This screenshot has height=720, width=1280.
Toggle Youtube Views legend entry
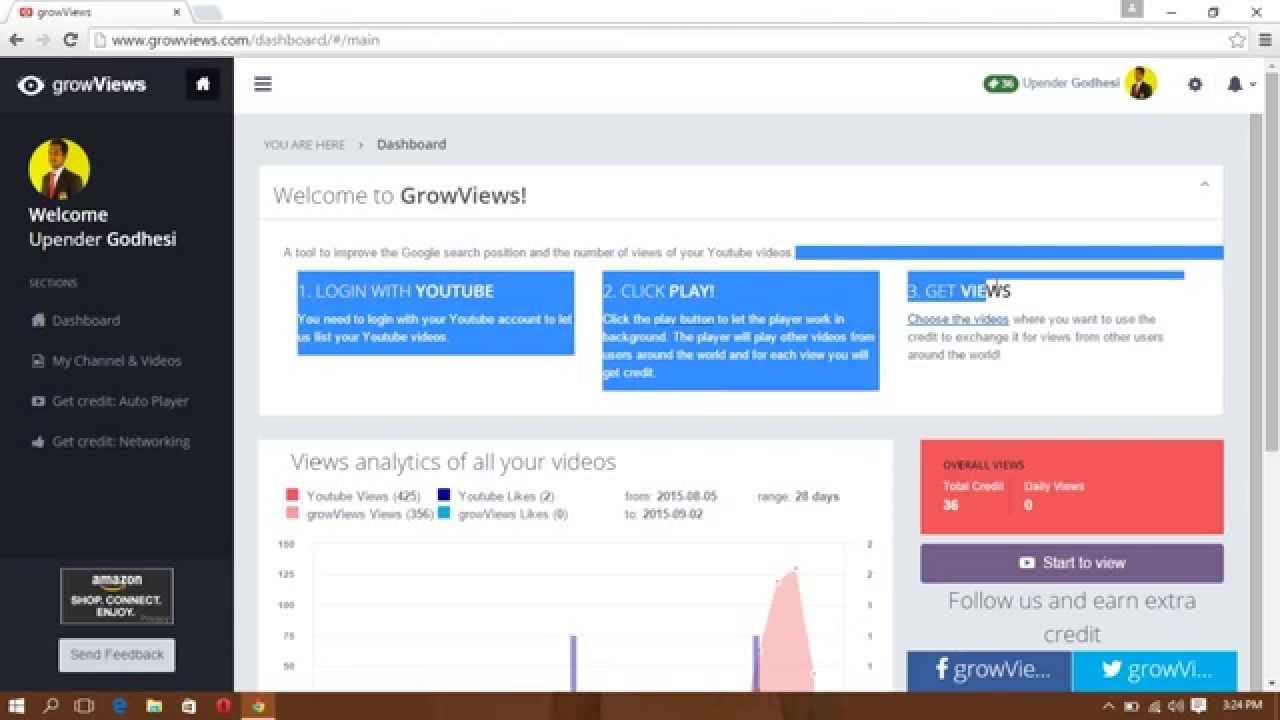tap(352, 496)
